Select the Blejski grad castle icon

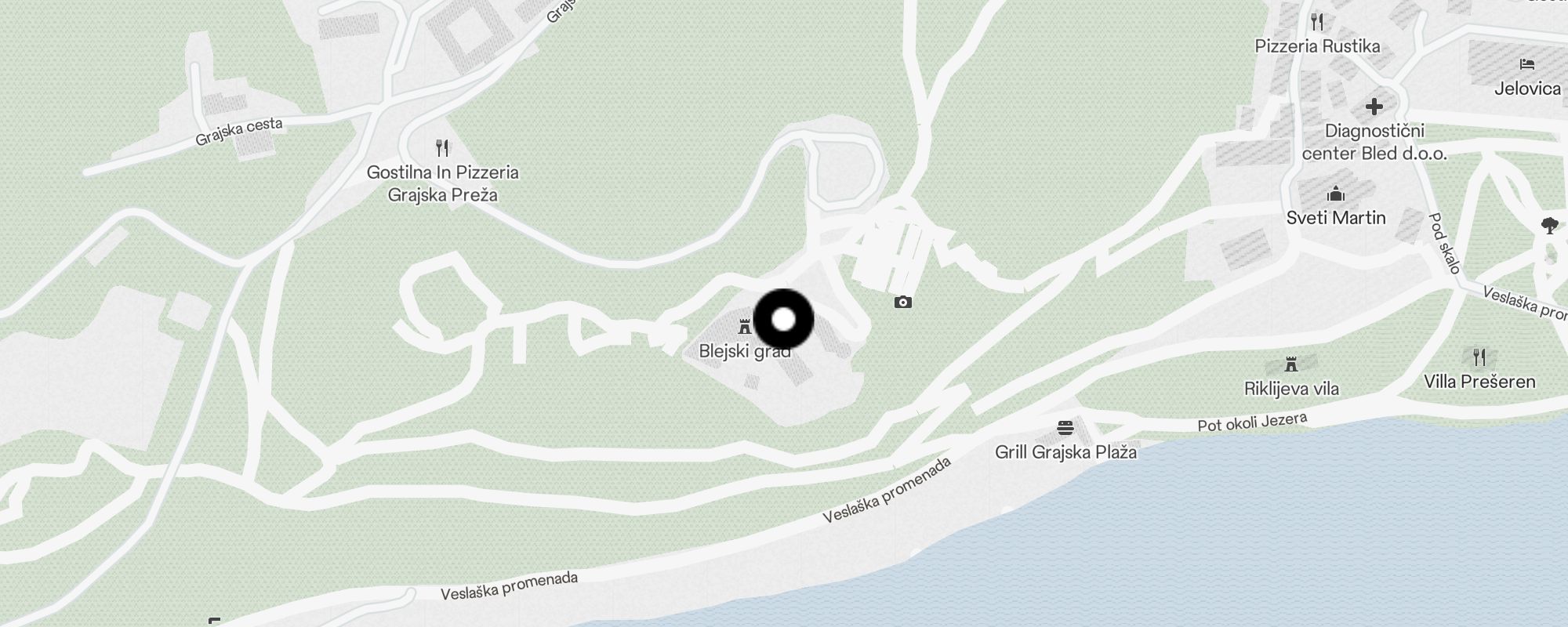(x=745, y=327)
